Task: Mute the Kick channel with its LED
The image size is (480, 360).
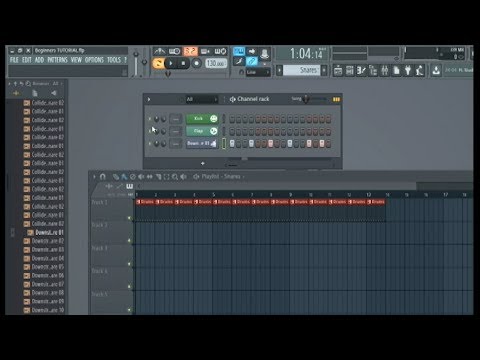Action: (149, 119)
